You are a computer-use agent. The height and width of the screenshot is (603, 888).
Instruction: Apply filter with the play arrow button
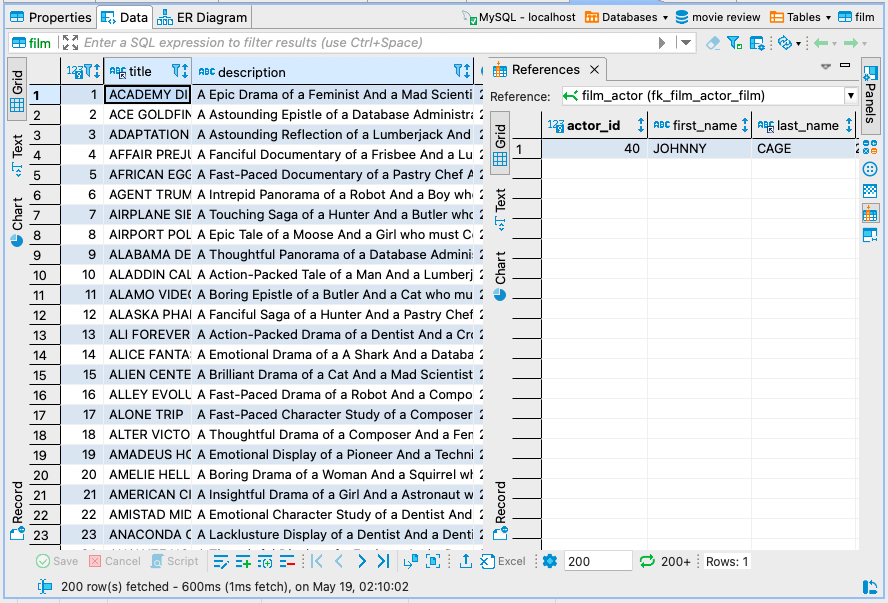[661, 43]
